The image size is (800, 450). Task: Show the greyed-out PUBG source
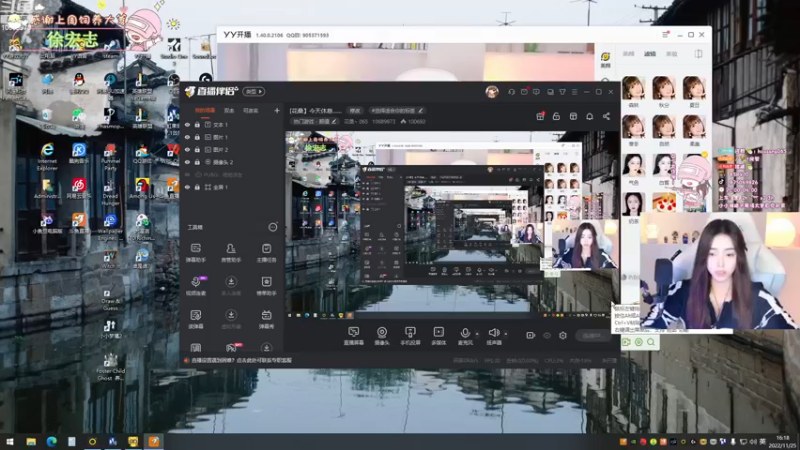[187, 174]
